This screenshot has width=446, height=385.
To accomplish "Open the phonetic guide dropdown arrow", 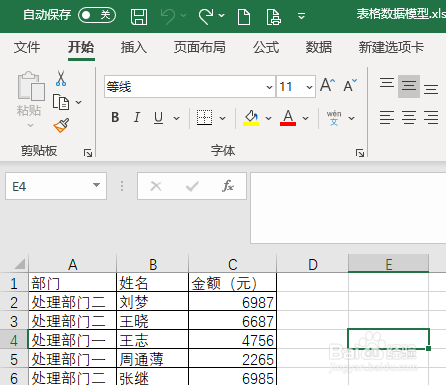I will [x=351, y=118].
